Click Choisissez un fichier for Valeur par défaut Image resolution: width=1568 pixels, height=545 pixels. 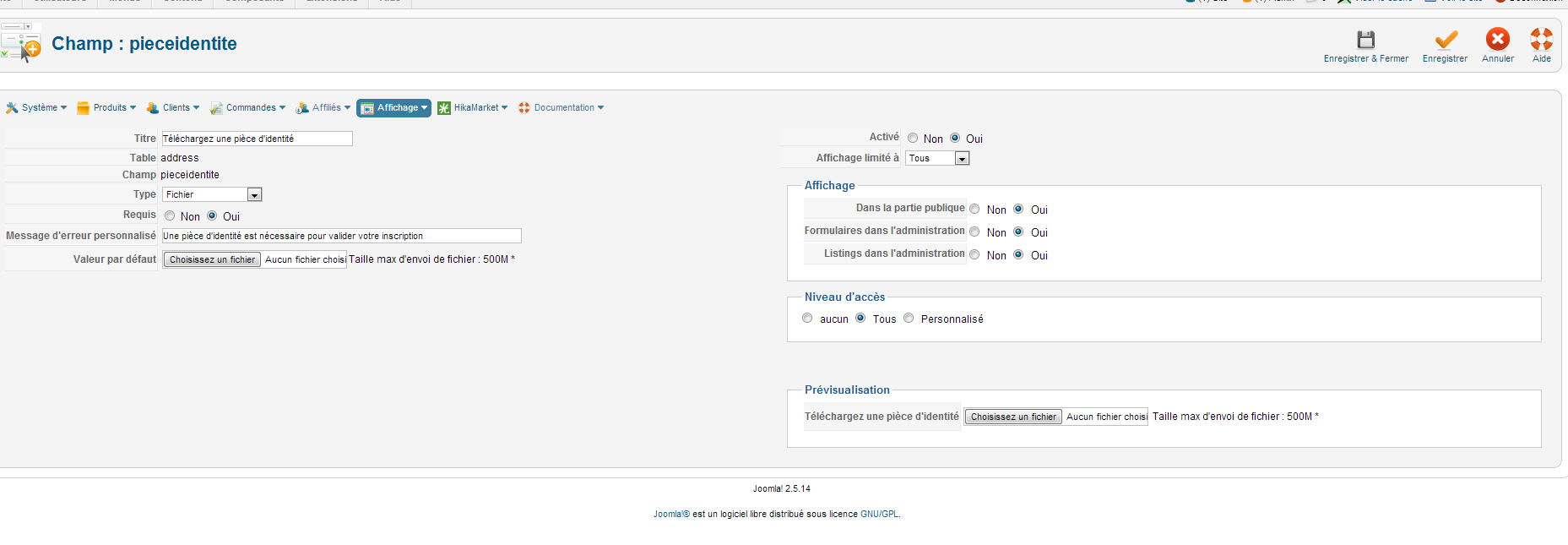click(x=212, y=259)
